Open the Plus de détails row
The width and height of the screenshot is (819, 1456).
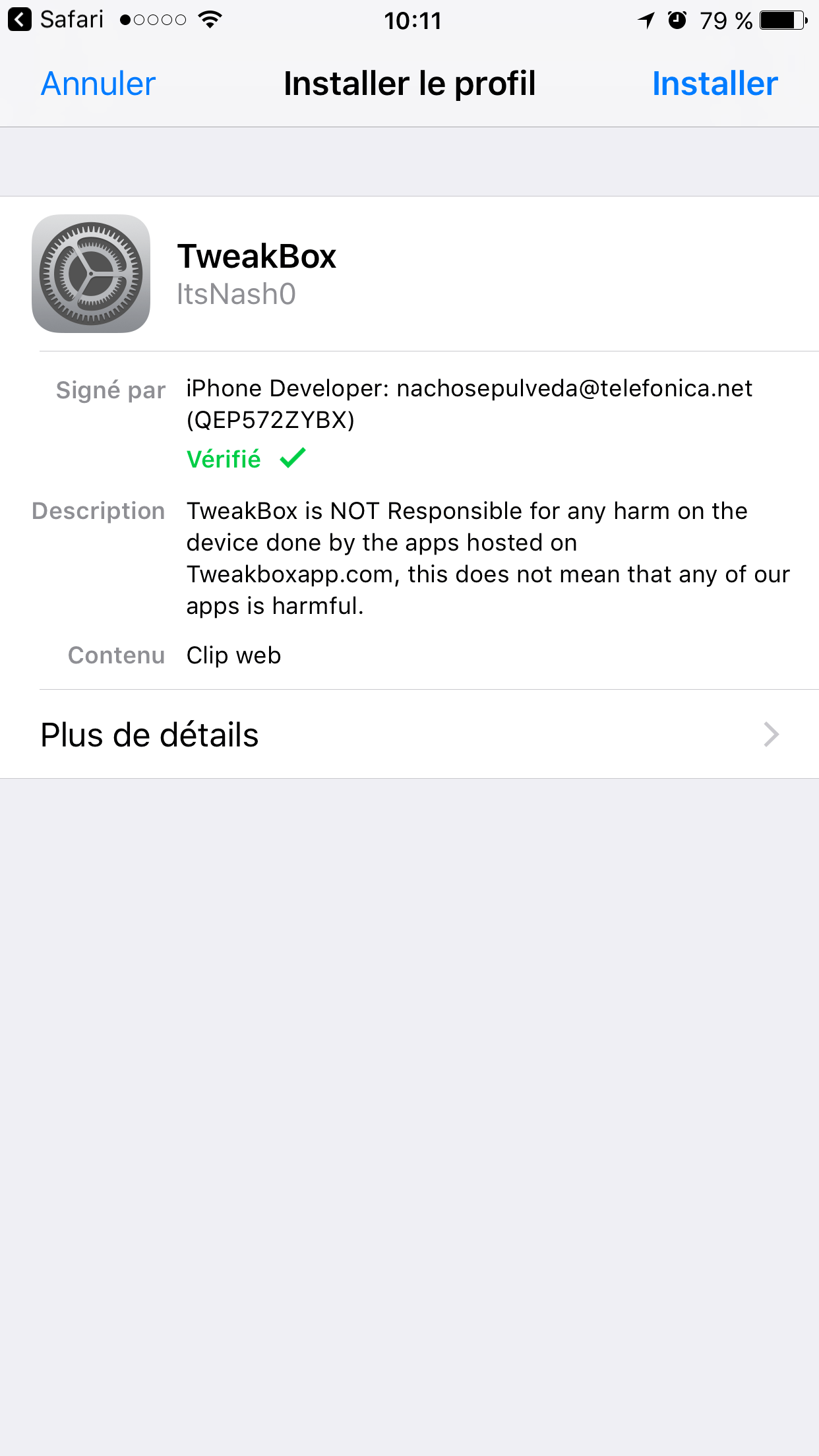(409, 734)
